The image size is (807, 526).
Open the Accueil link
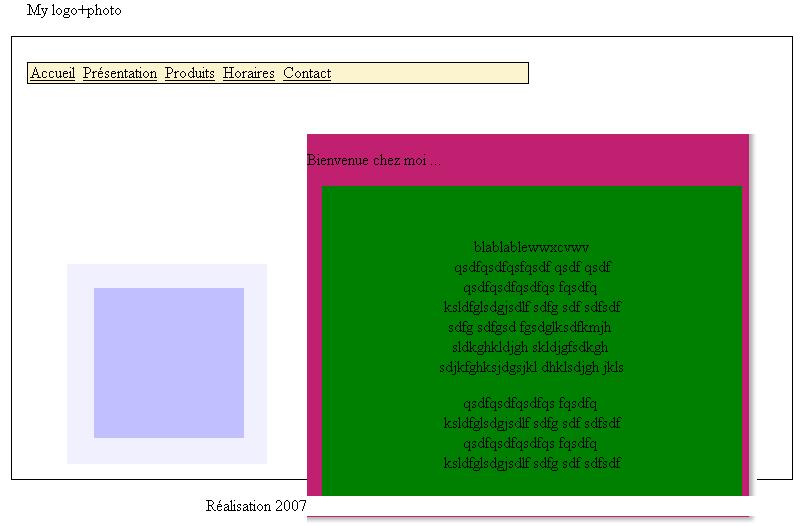click(52, 73)
